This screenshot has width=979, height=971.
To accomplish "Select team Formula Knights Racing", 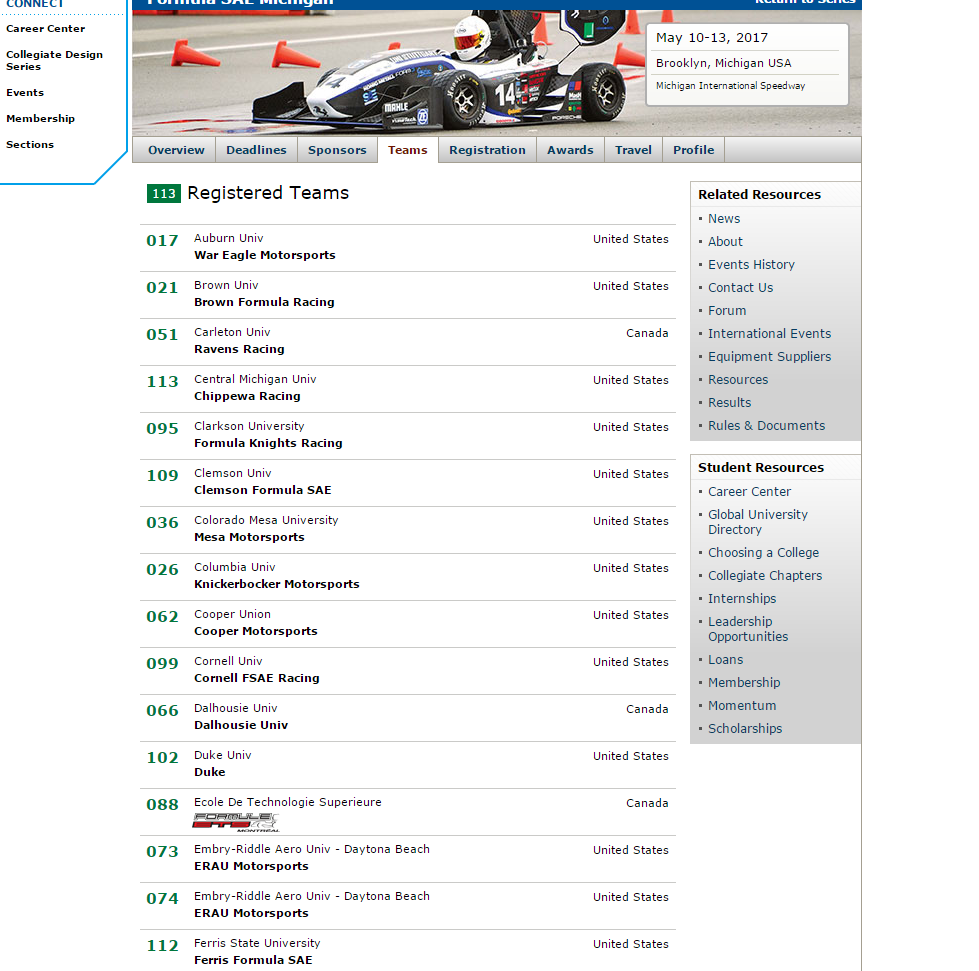I will 268,443.
